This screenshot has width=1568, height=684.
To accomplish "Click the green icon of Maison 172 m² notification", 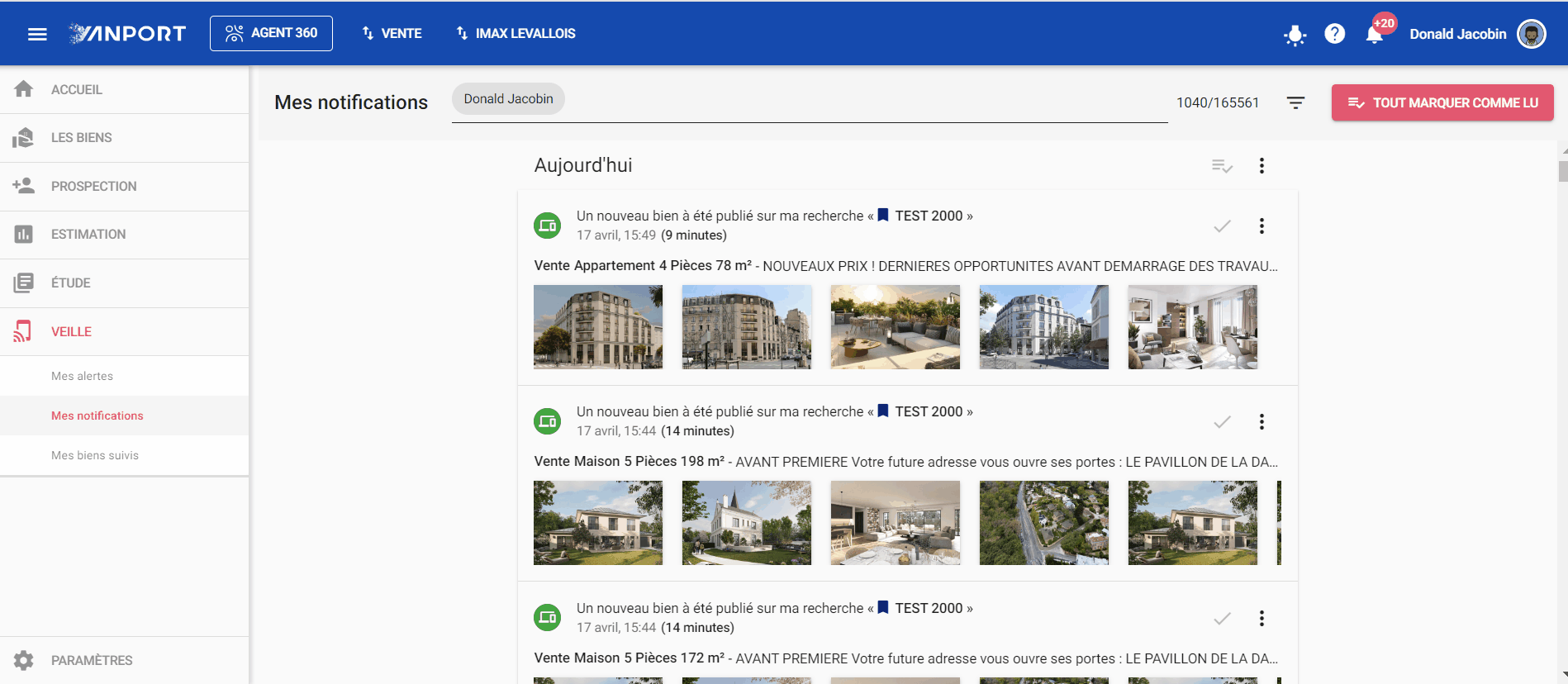I will [547, 618].
